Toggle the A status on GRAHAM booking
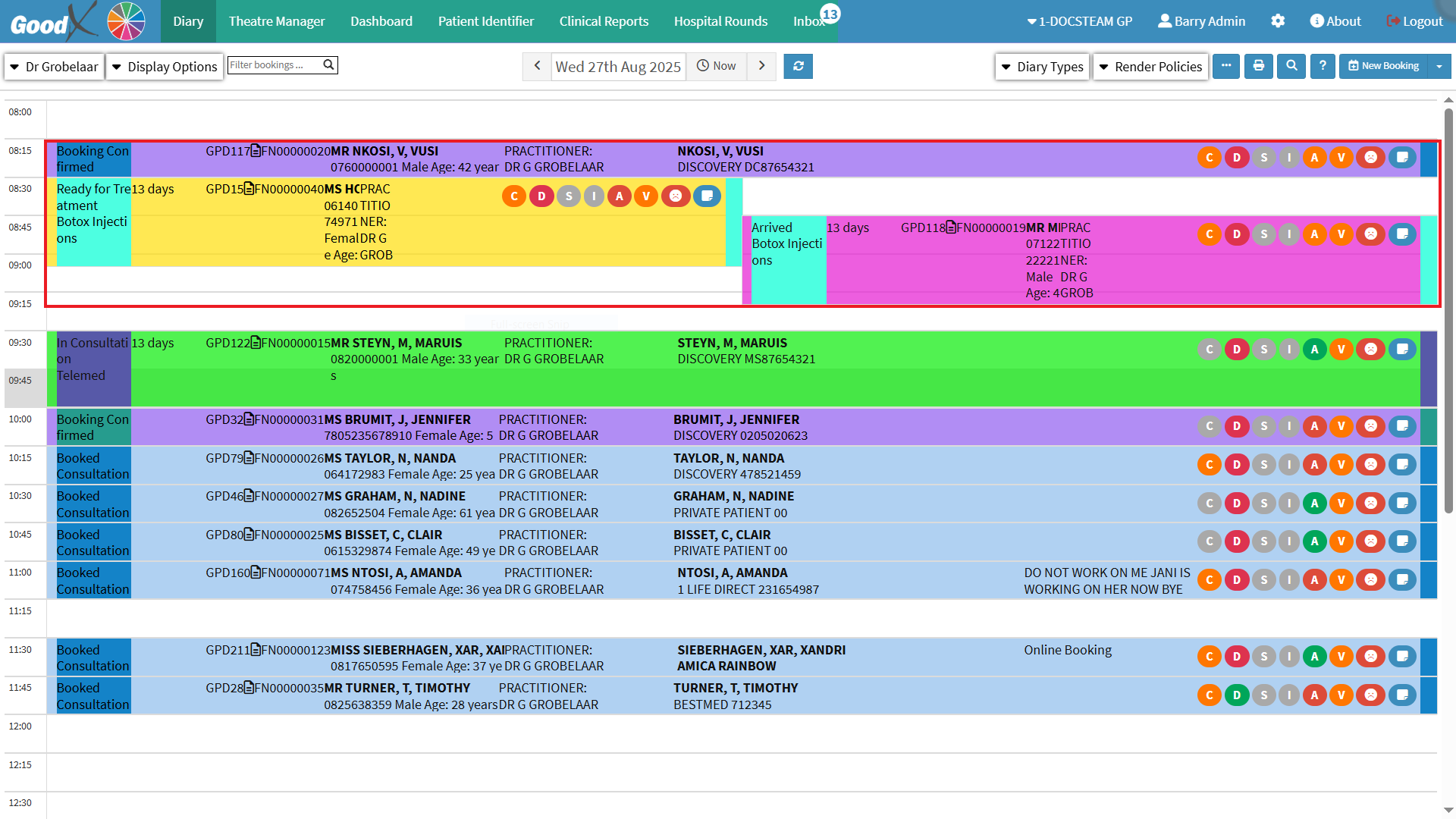This screenshot has height=819, width=1456. point(1314,503)
